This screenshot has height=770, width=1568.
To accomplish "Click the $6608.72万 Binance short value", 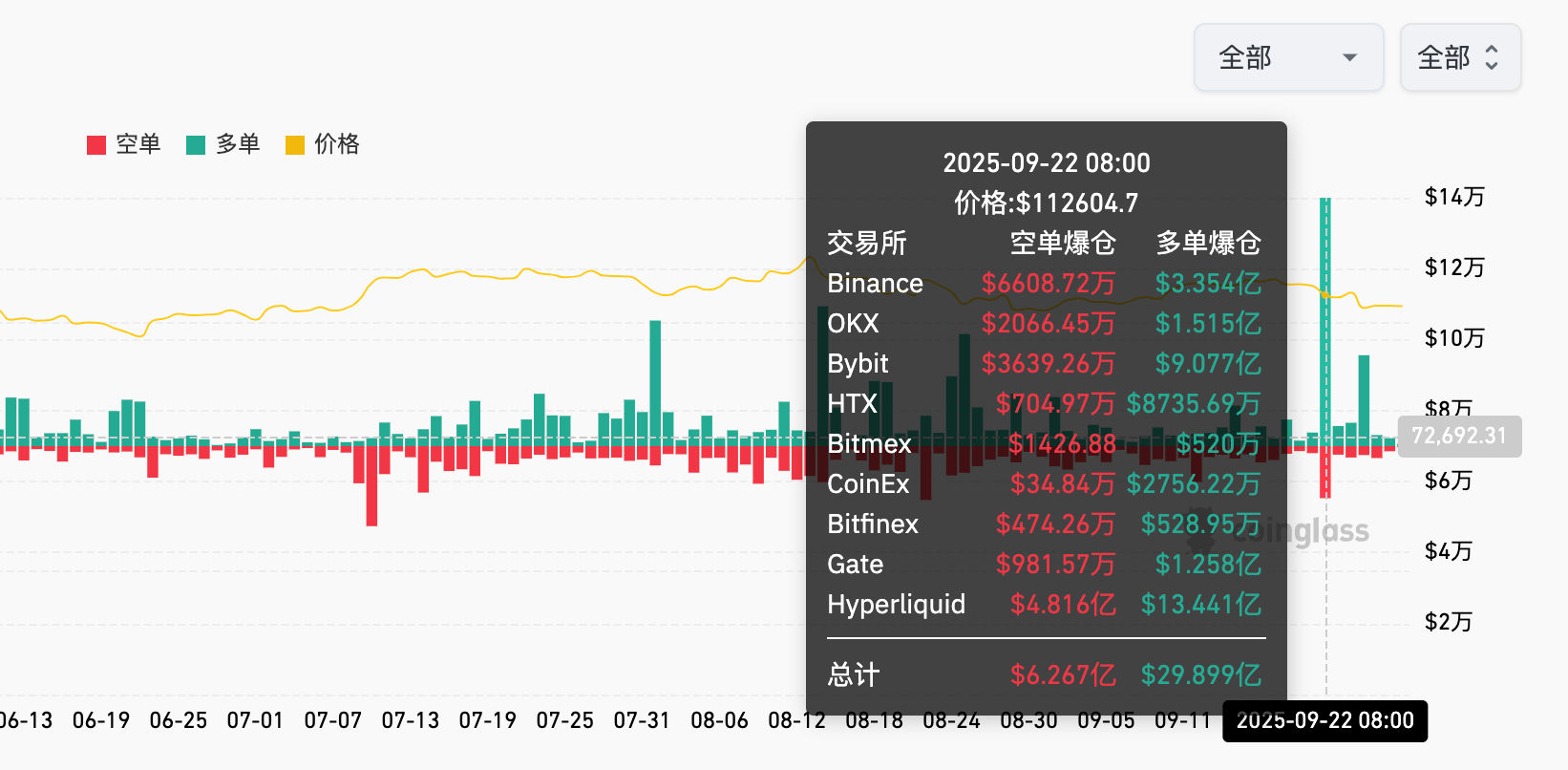I will coord(1049,284).
